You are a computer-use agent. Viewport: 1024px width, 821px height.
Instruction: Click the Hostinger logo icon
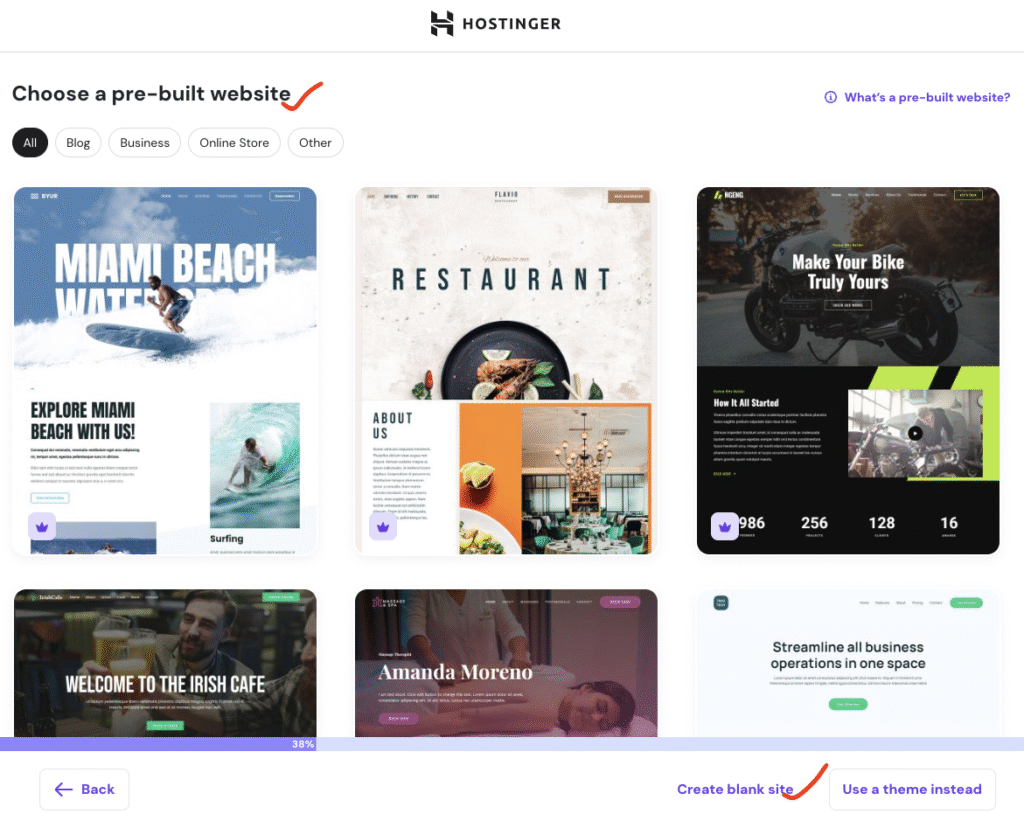click(x=442, y=24)
